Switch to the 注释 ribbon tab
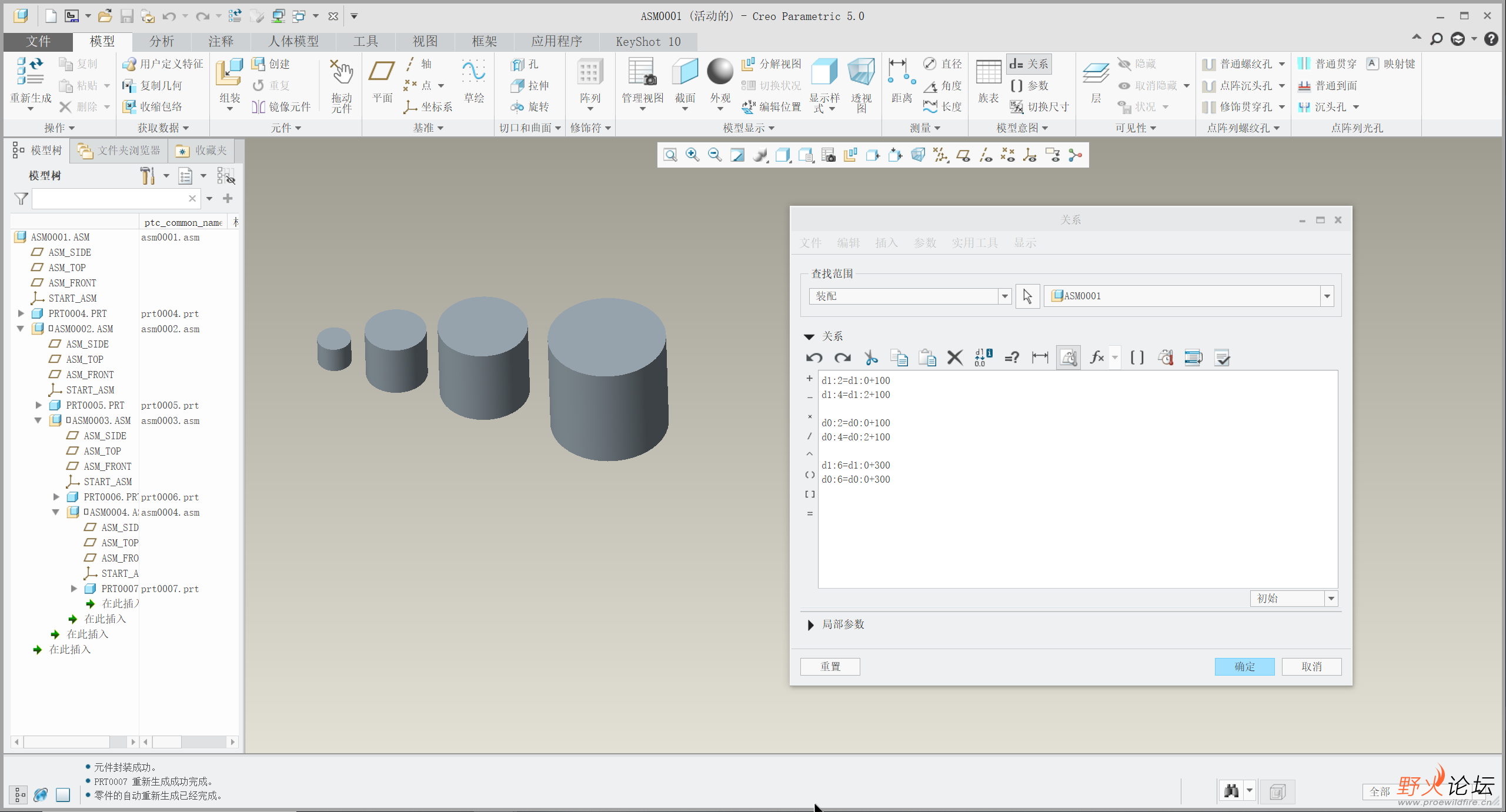Screen dimensions: 1506x812 click(221, 41)
